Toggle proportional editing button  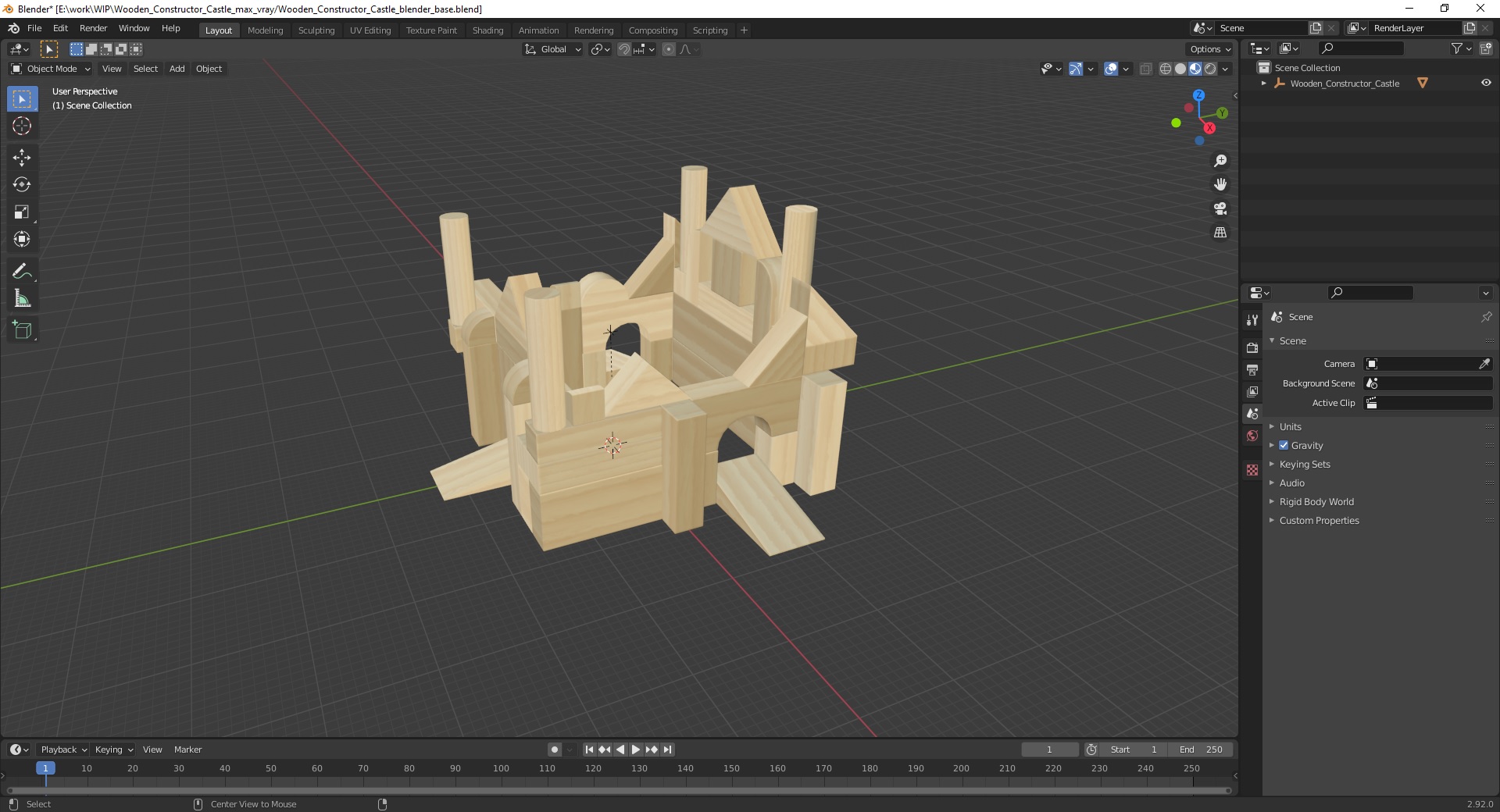point(669,49)
